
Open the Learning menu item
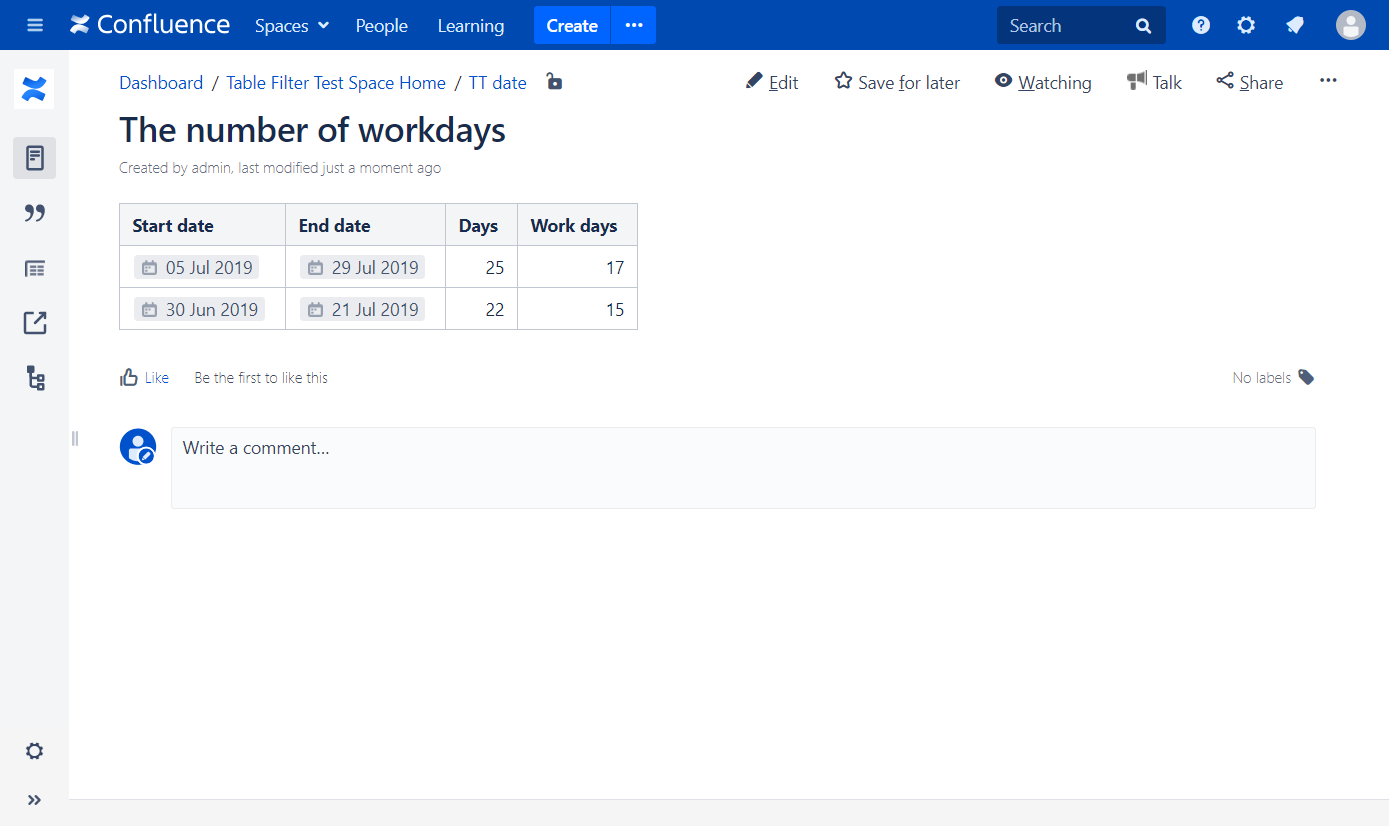pyautogui.click(x=470, y=25)
